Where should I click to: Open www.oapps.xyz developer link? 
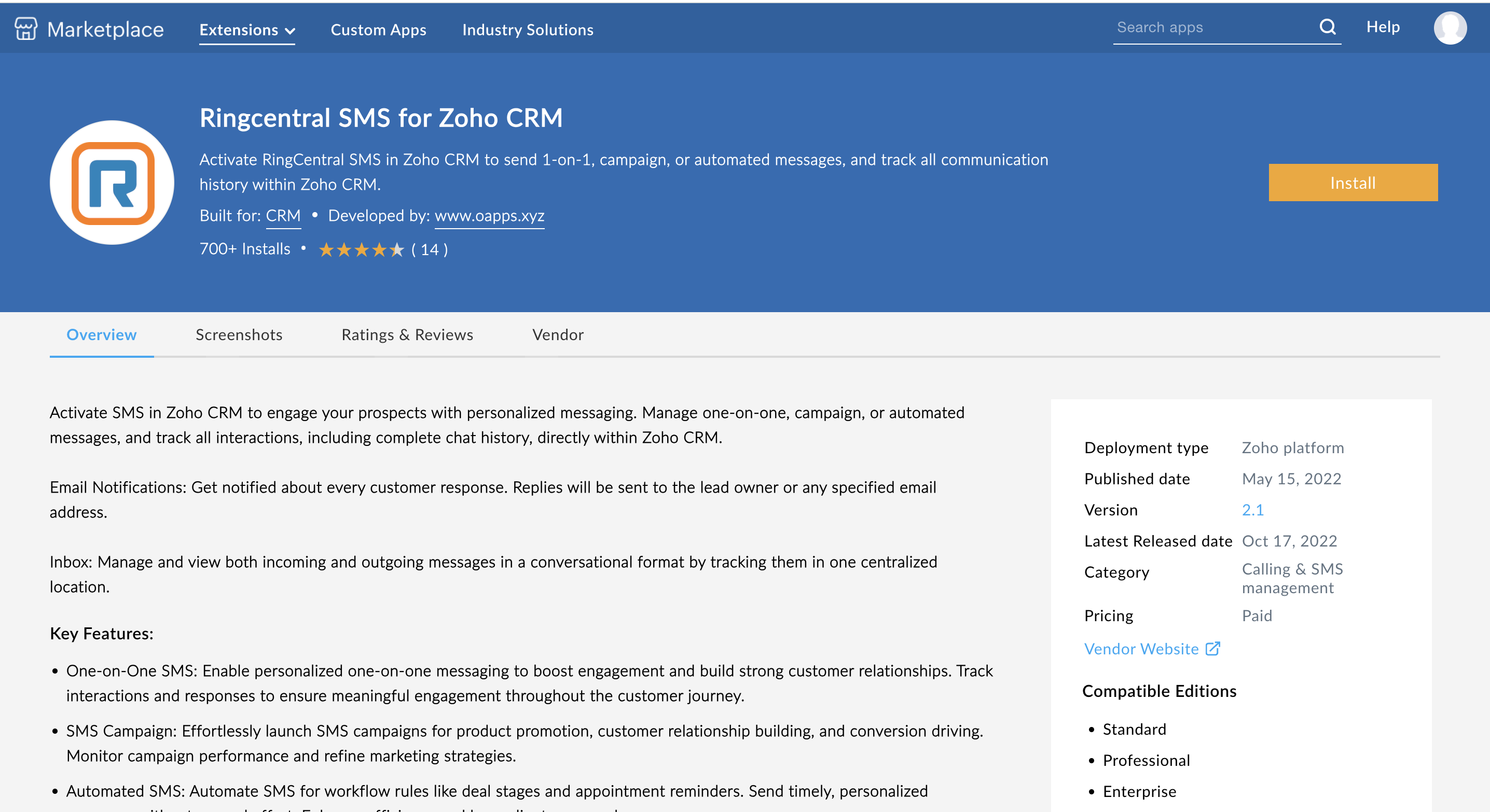click(x=489, y=216)
